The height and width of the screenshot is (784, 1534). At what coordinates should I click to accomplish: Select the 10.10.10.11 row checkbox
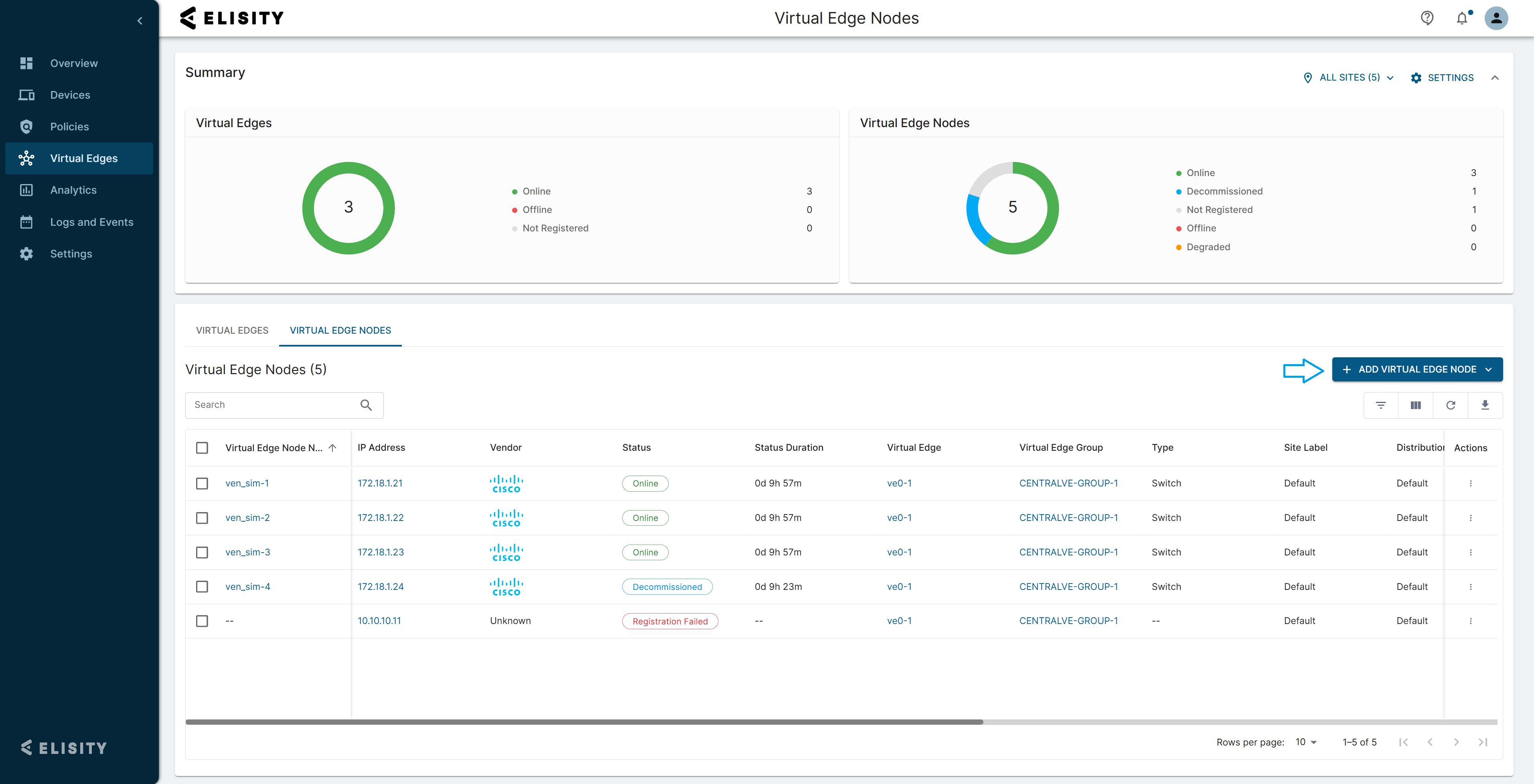pyautogui.click(x=202, y=621)
